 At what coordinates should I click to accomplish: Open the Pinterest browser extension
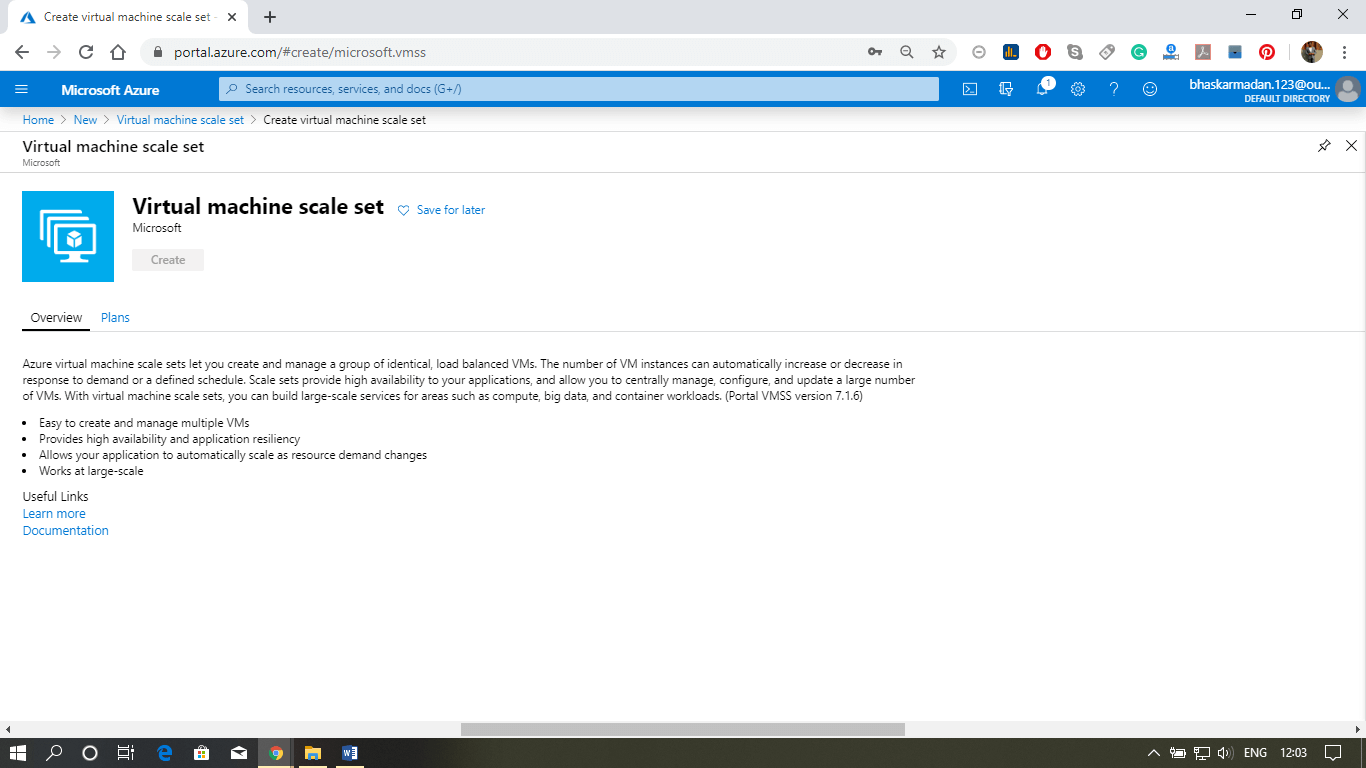pyautogui.click(x=1265, y=52)
